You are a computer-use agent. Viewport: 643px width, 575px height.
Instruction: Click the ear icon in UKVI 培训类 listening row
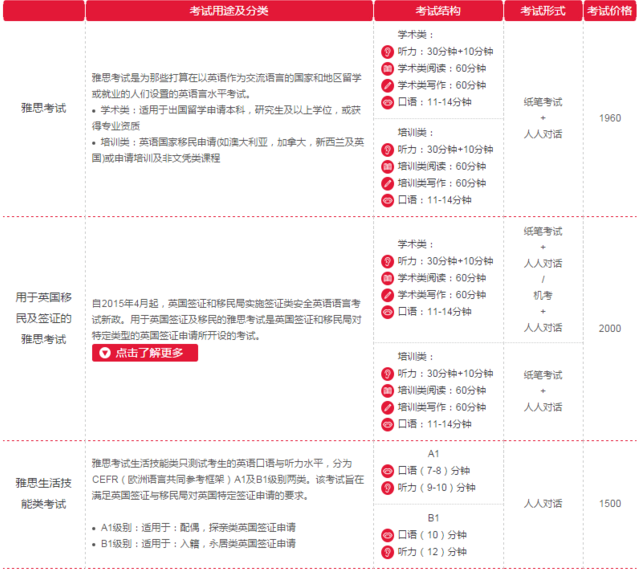[x=387, y=374]
